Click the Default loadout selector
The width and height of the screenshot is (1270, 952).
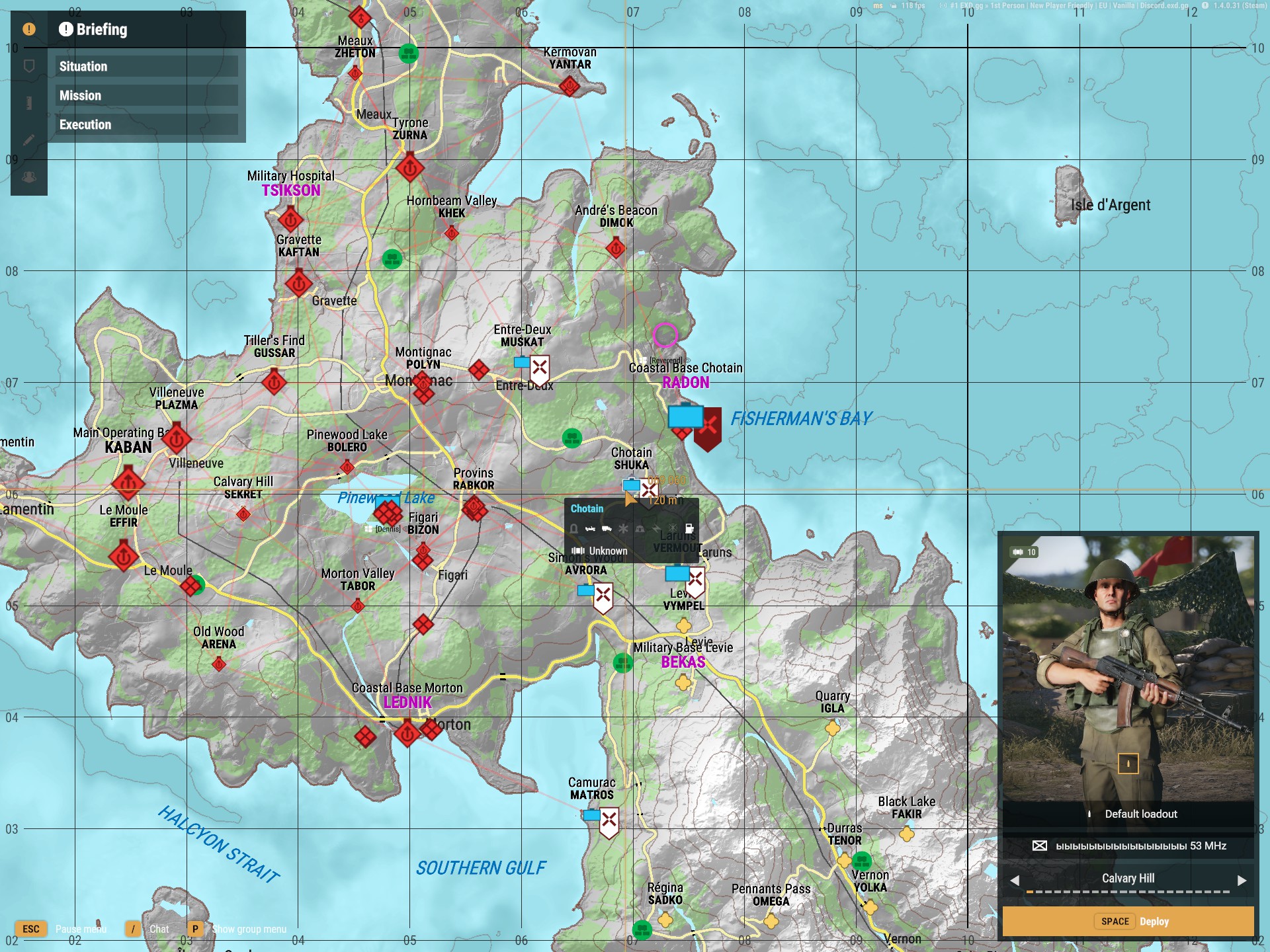pos(1128,814)
